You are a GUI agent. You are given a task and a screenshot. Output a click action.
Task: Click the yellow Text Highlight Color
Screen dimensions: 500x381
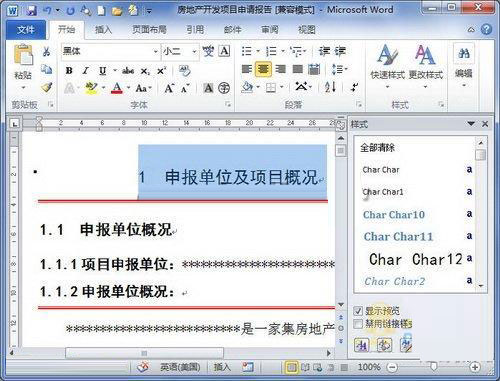[91, 88]
